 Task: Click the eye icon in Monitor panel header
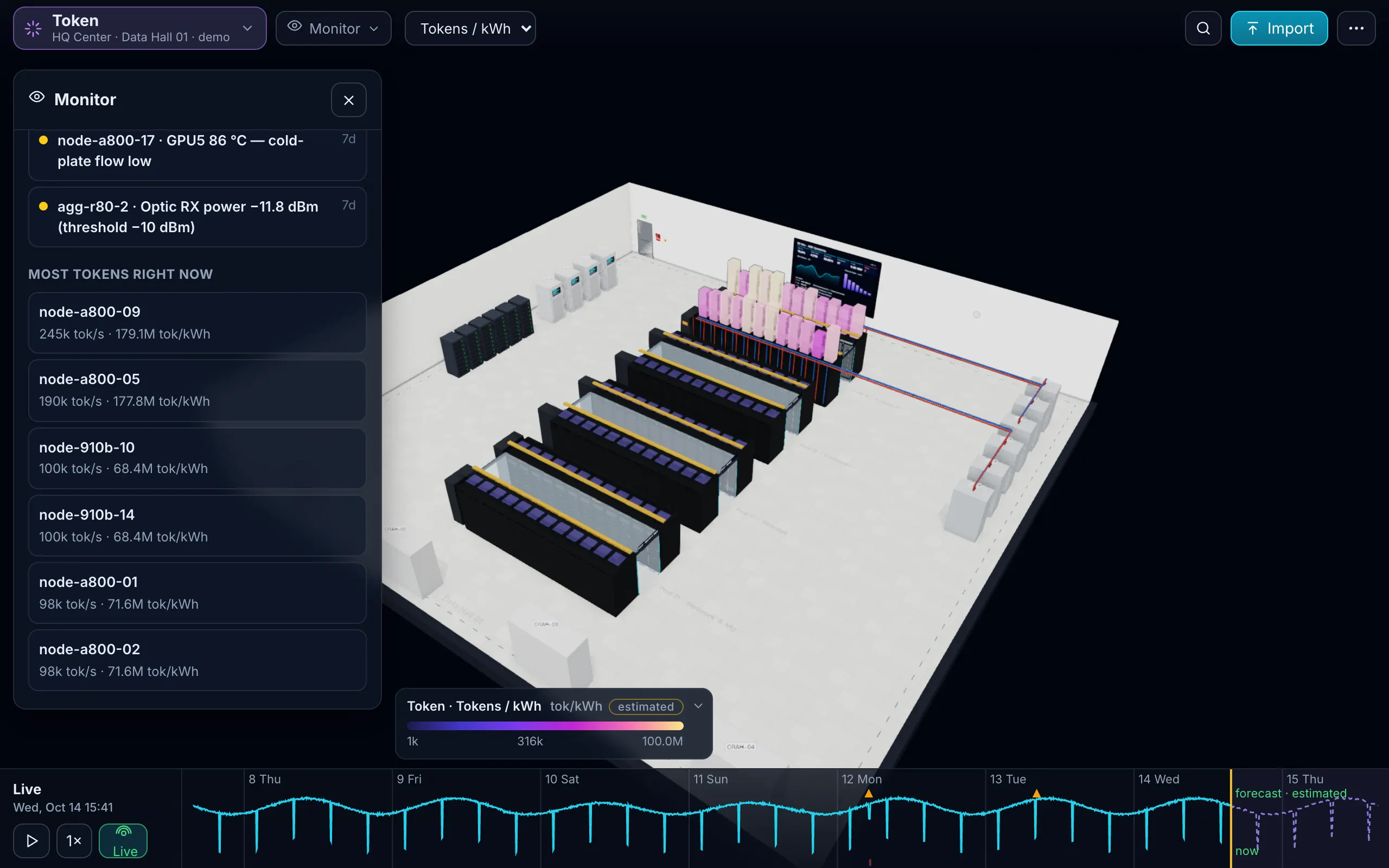(x=37, y=97)
